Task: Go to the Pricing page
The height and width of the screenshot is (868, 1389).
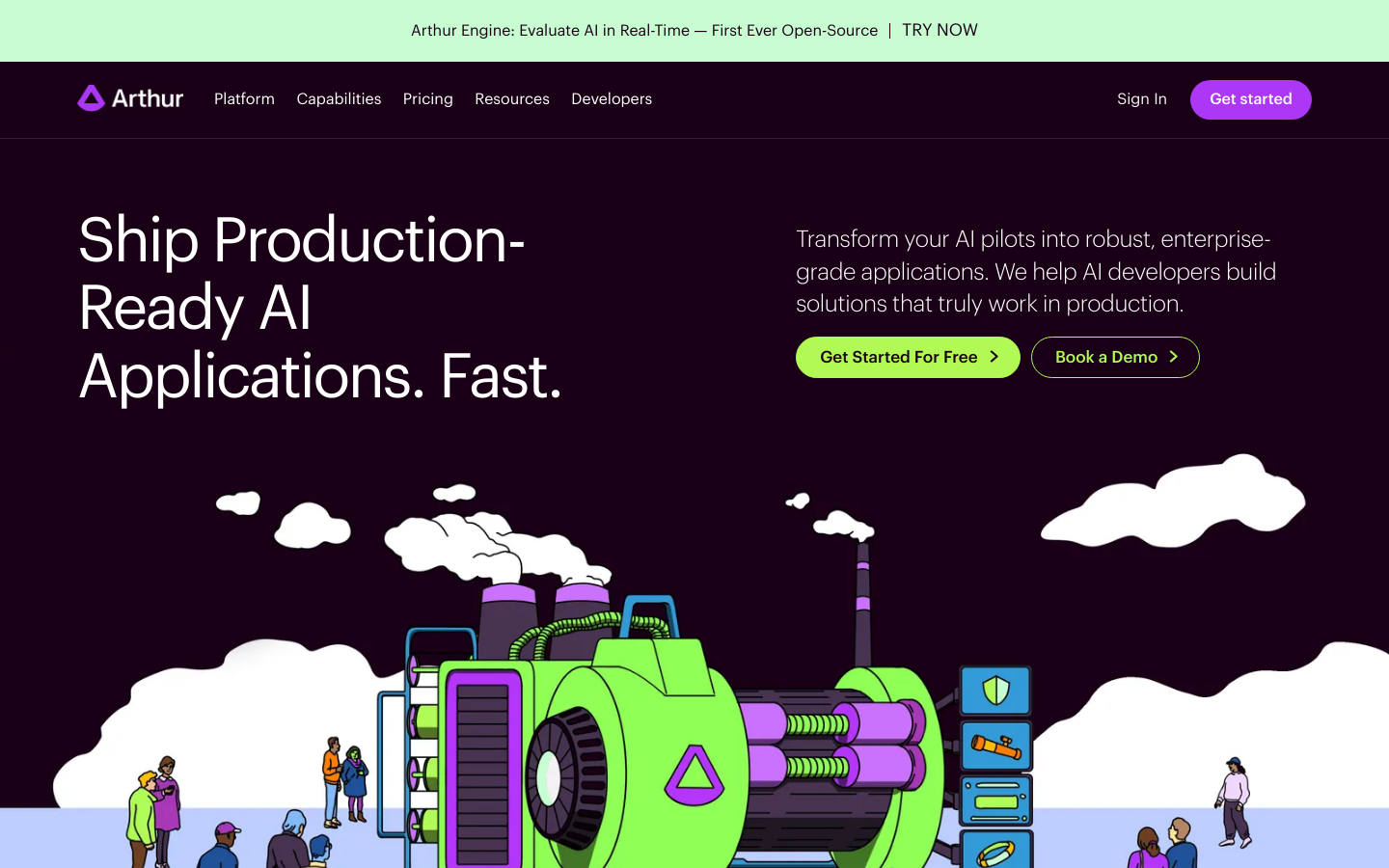Action: [x=427, y=99]
